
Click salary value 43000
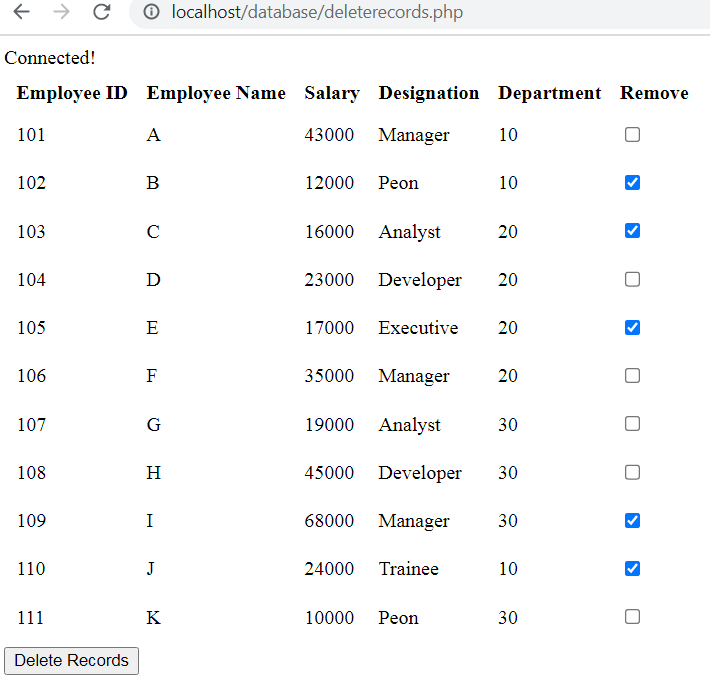(x=329, y=134)
